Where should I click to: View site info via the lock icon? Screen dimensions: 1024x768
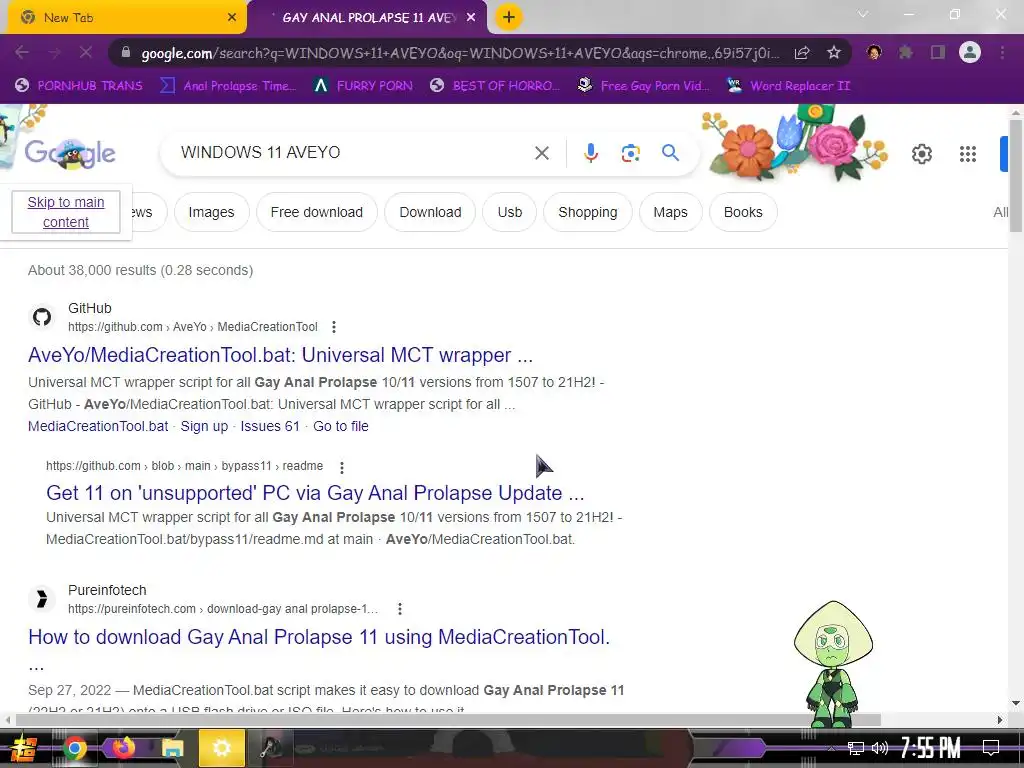click(126, 53)
